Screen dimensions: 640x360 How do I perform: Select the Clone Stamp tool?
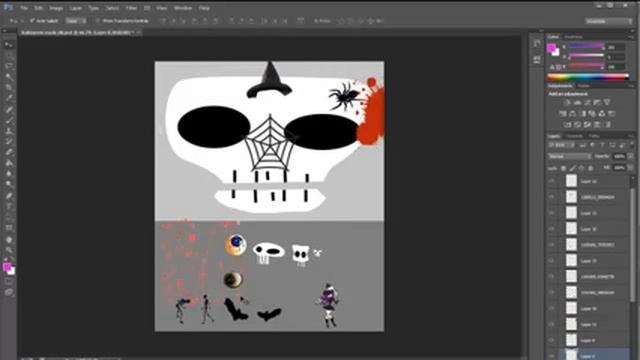(9, 131)
